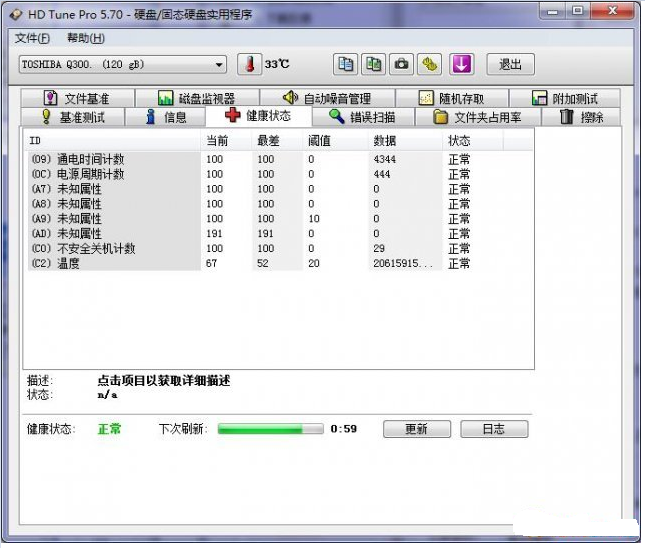The width and height of the screenshot is (645, 548).
Task: Switch to the 擦除 tab
Action: (581, 117)
